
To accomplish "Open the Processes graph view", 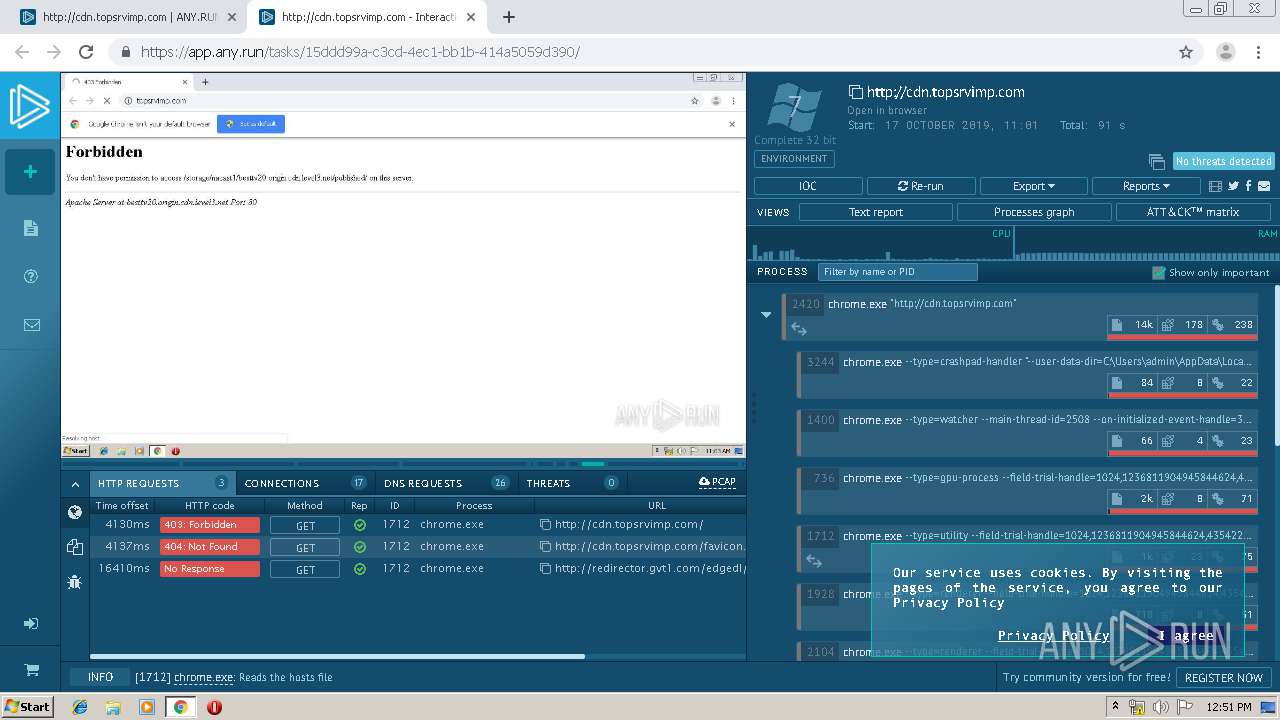I will pos(1034,212).
